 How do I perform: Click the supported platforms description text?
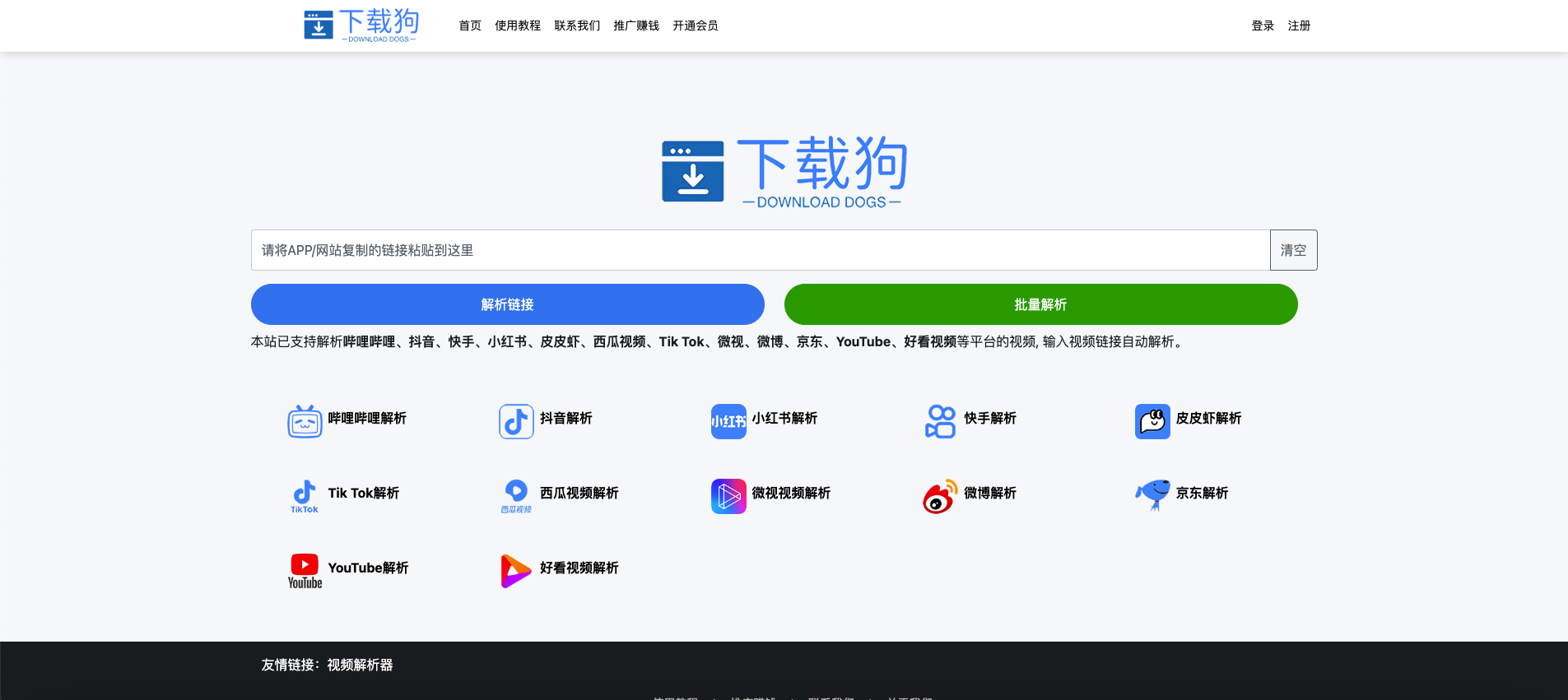coord(719,341)
